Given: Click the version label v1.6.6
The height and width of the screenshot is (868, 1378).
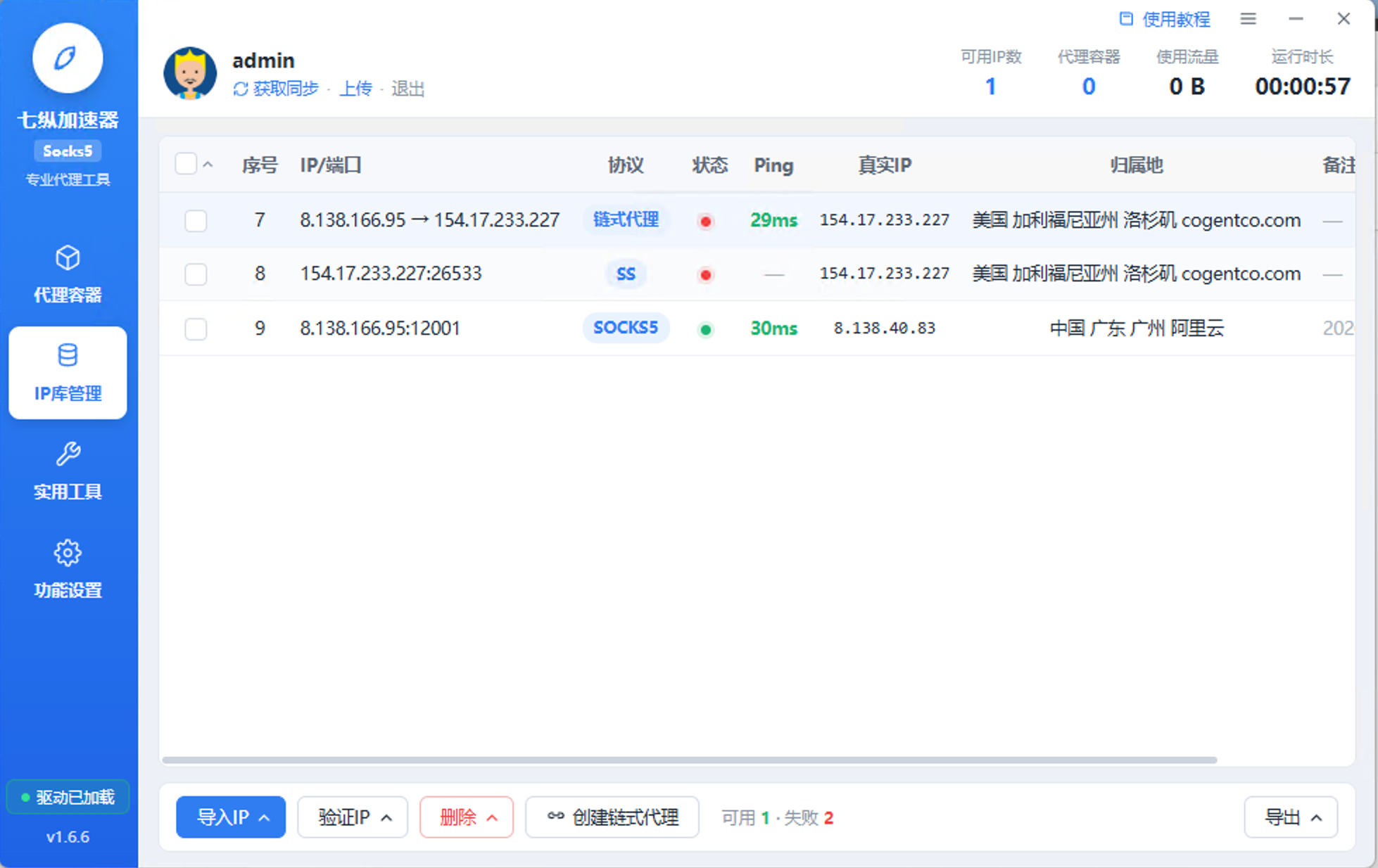Looking at the screenshot, I should pyautogui.click(x=68, y=837).
